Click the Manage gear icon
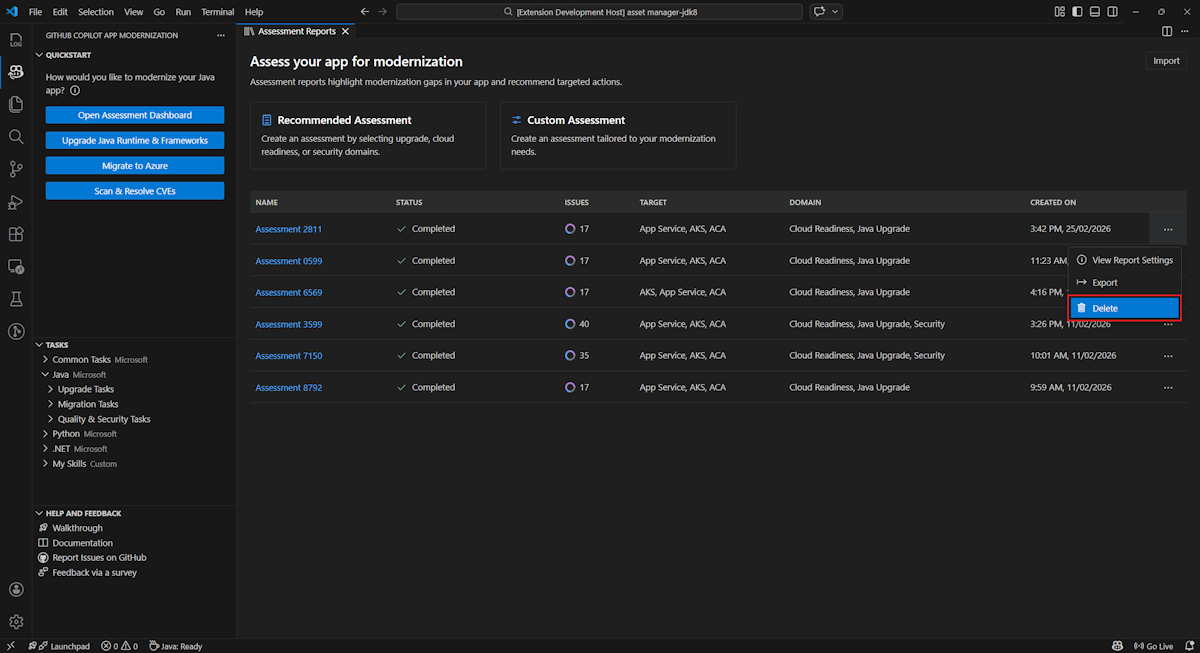The height and width of the screenshot is (653, 1200). point(15,622)
